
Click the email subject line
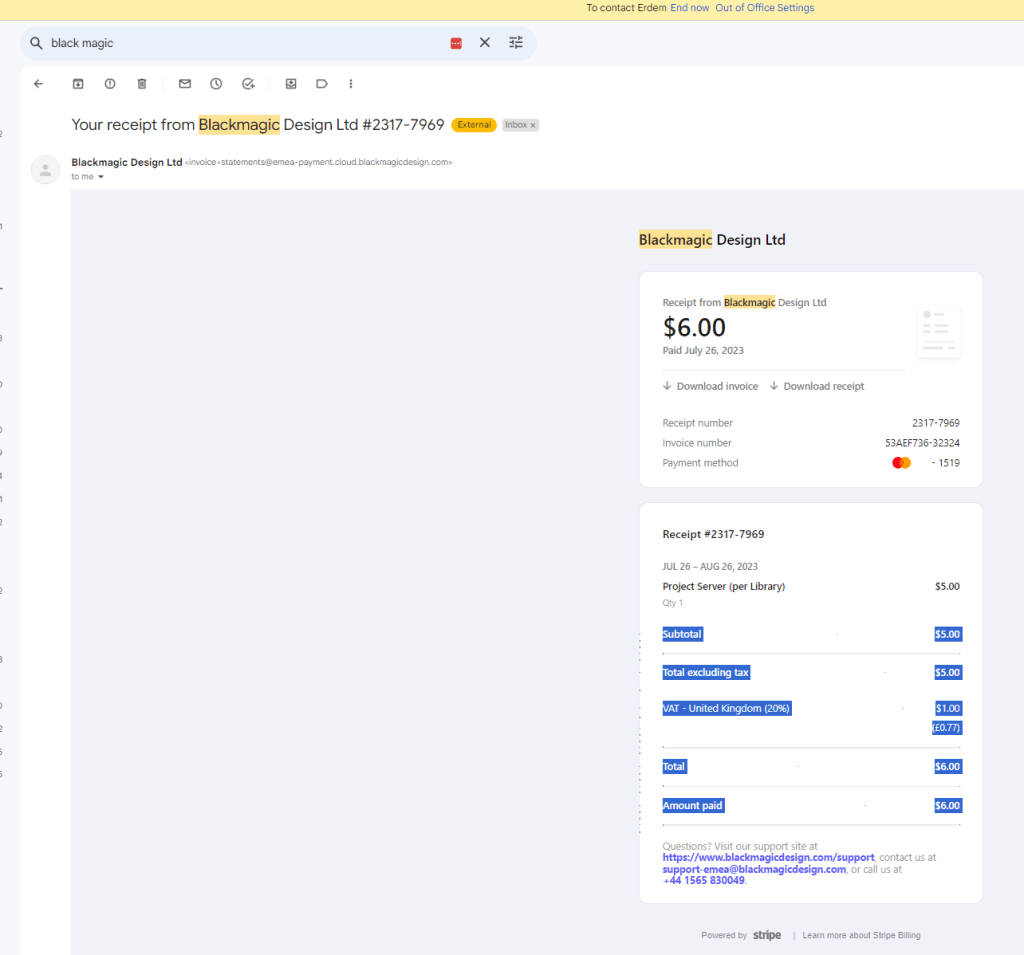pyautogui.click(x=258, y=125)
